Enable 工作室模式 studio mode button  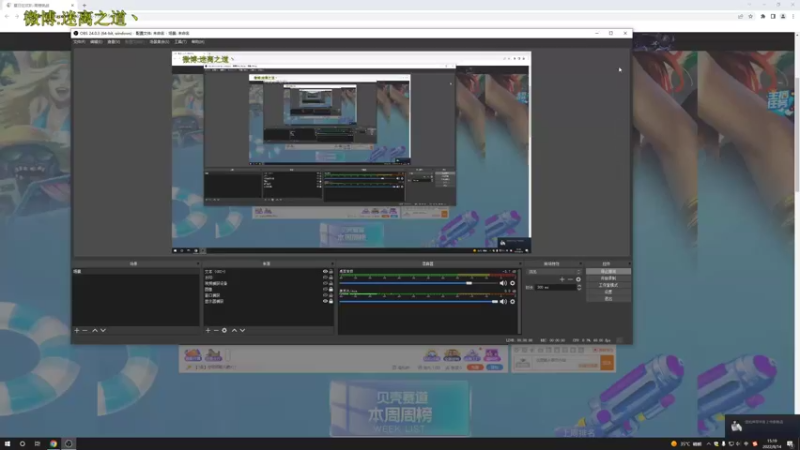(x=608, y=285)
